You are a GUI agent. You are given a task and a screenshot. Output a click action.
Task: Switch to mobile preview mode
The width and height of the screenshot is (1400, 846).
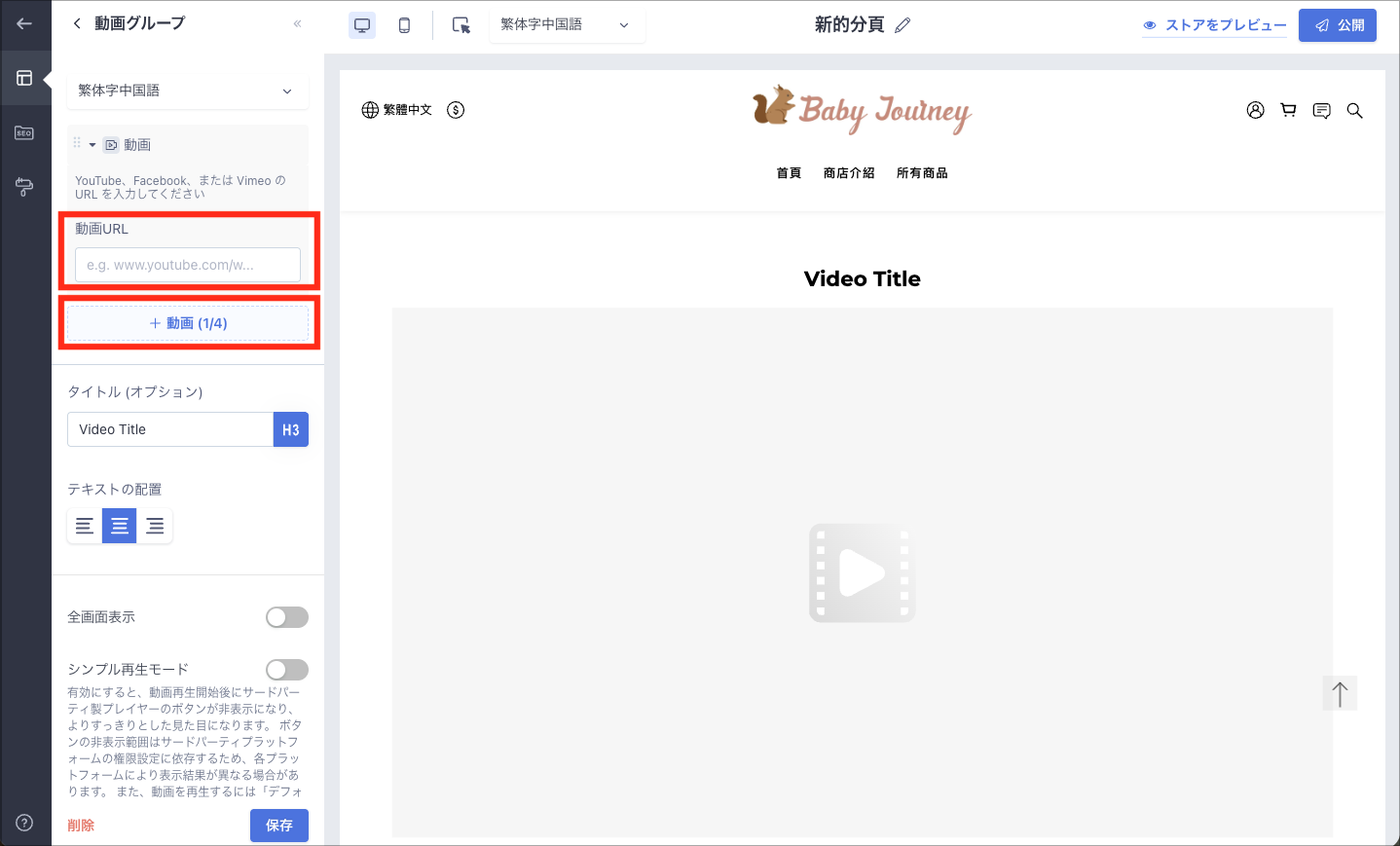(x=404, y=25)
